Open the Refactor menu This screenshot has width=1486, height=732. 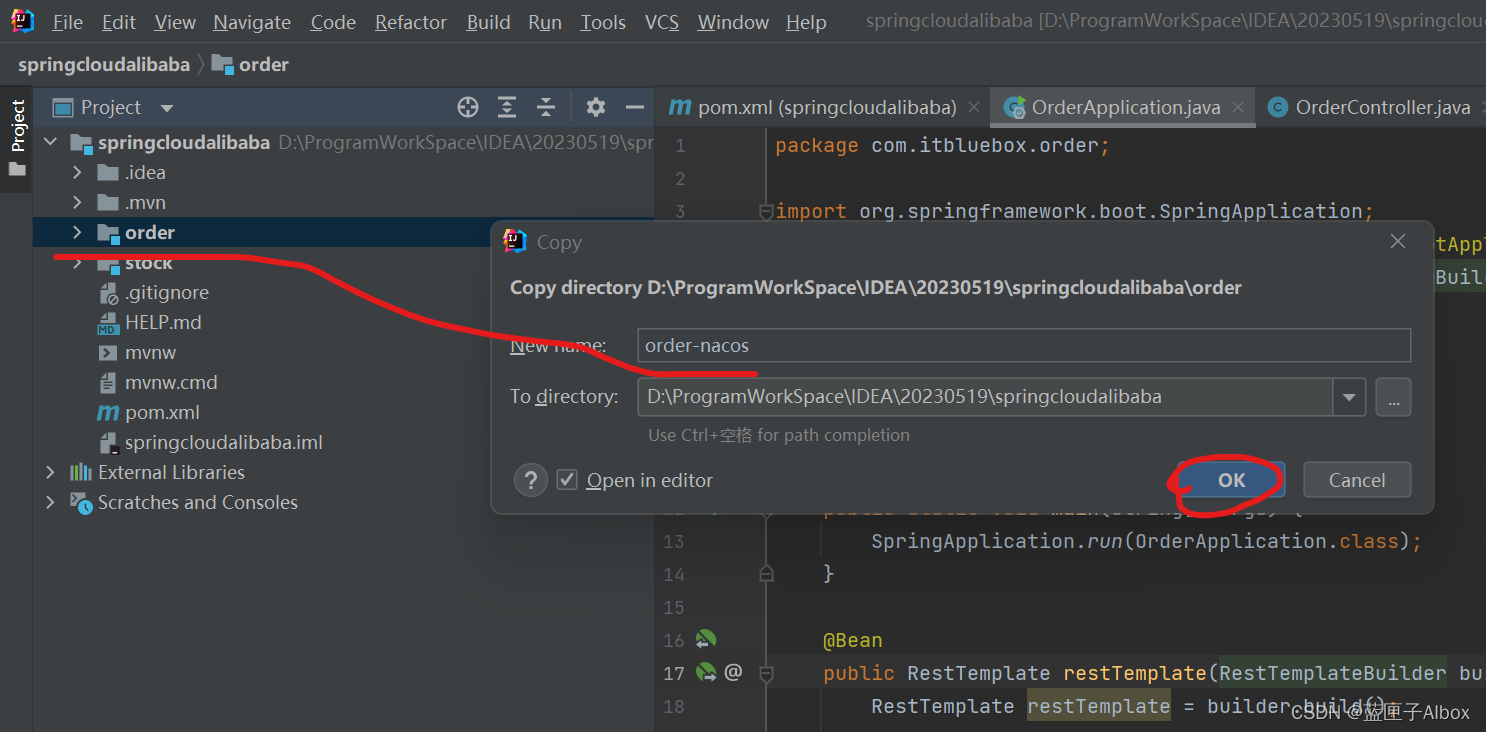click(x=411, y=22)
